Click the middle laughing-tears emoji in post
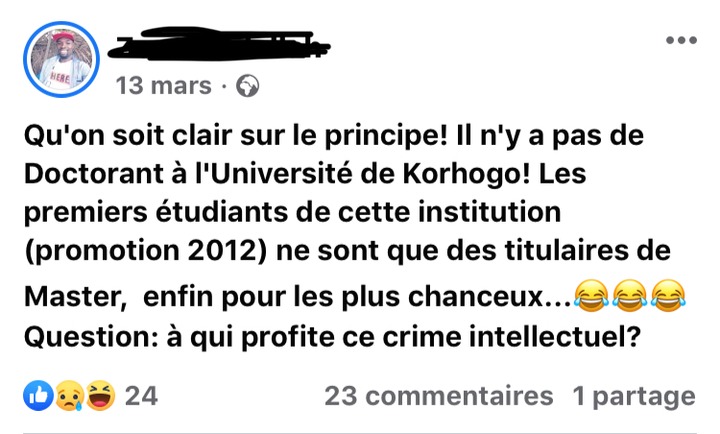 [630, 296]
